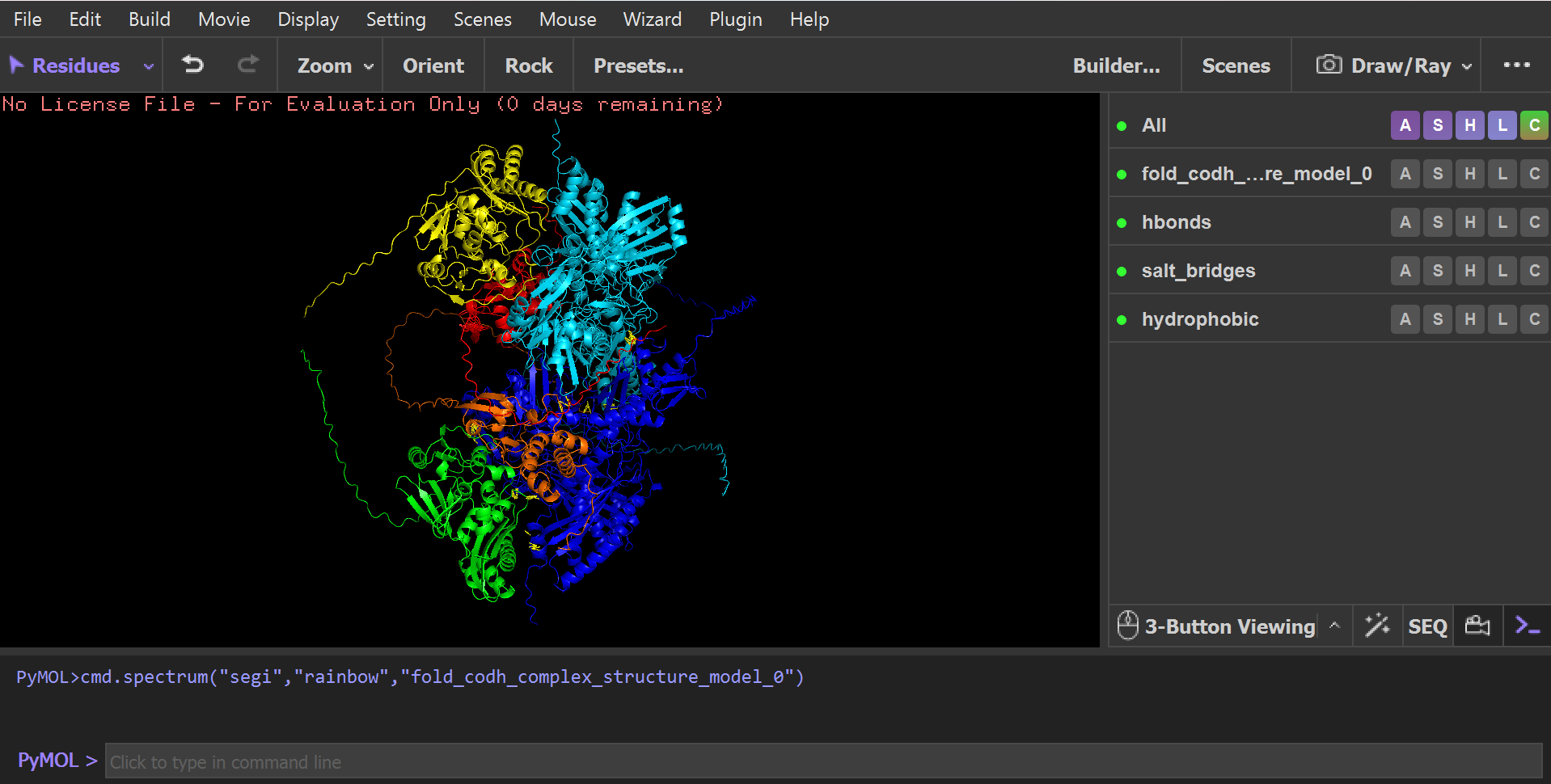The height and width of the screenshot is (784, 1551).
Task: Click the command prompt icon
Action: [1527, 626]
